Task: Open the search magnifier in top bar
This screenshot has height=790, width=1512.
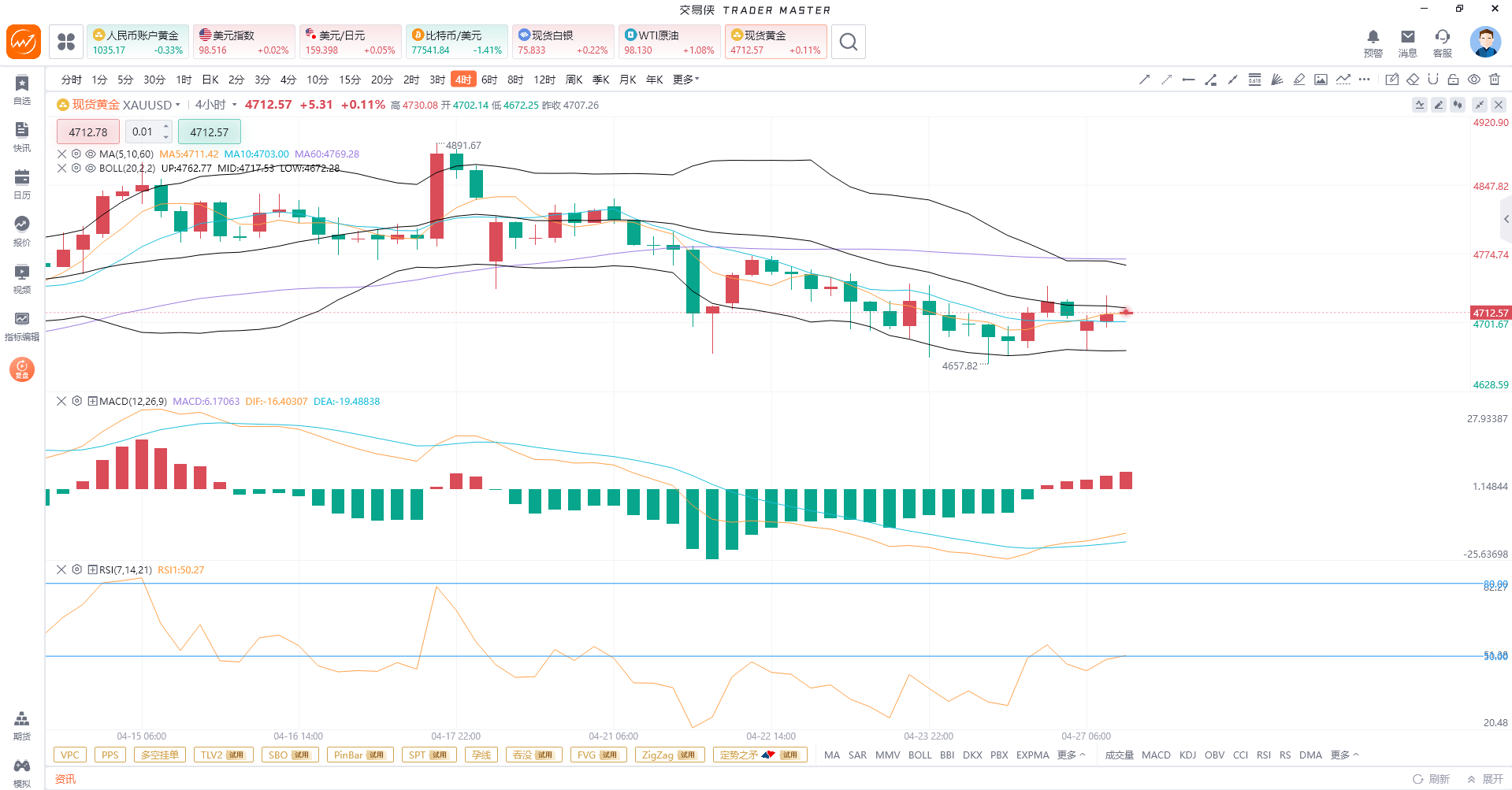Action: click(x=848, y=42)
